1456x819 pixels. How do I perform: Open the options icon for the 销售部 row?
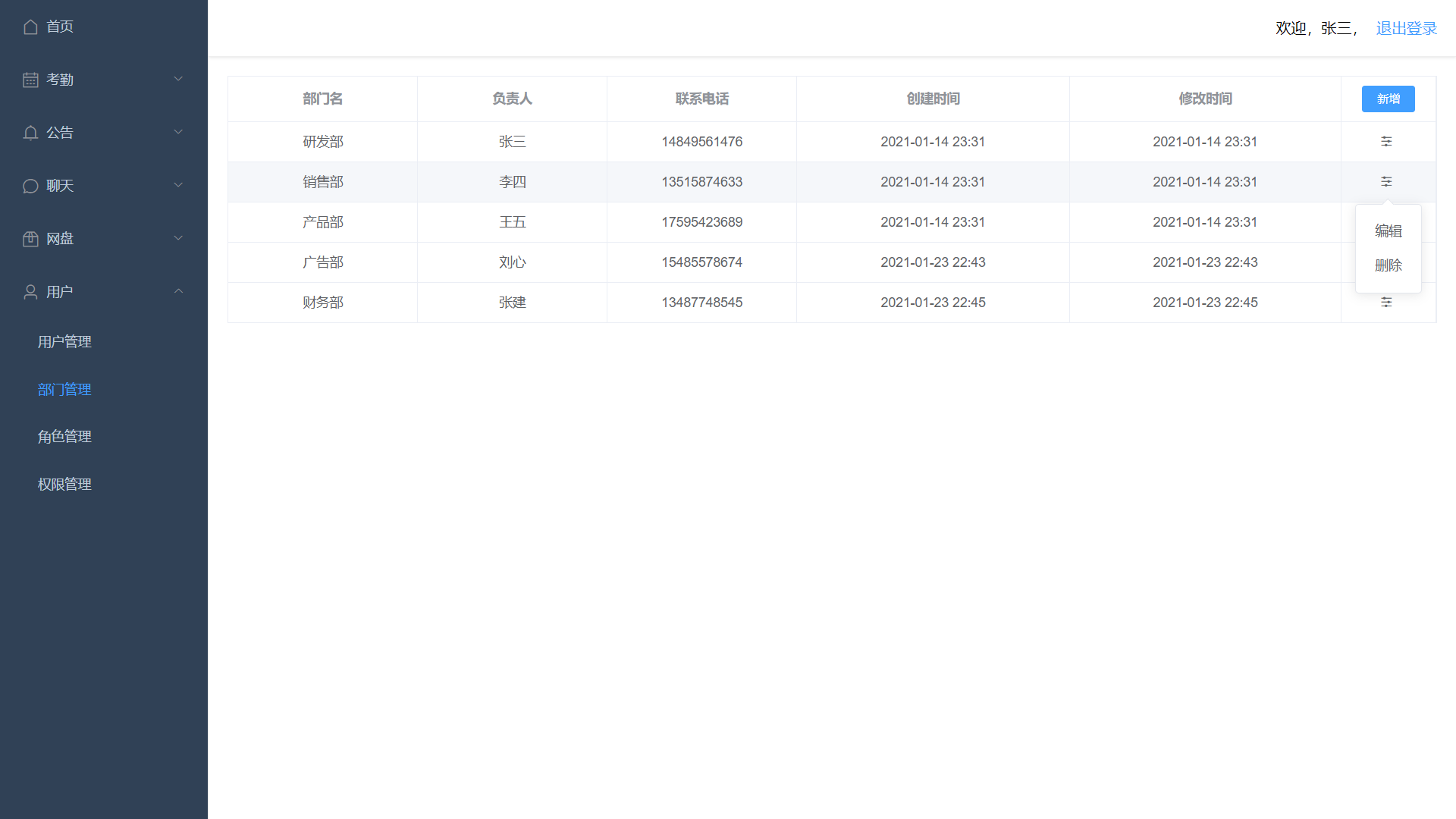(x=1386, y=182)
